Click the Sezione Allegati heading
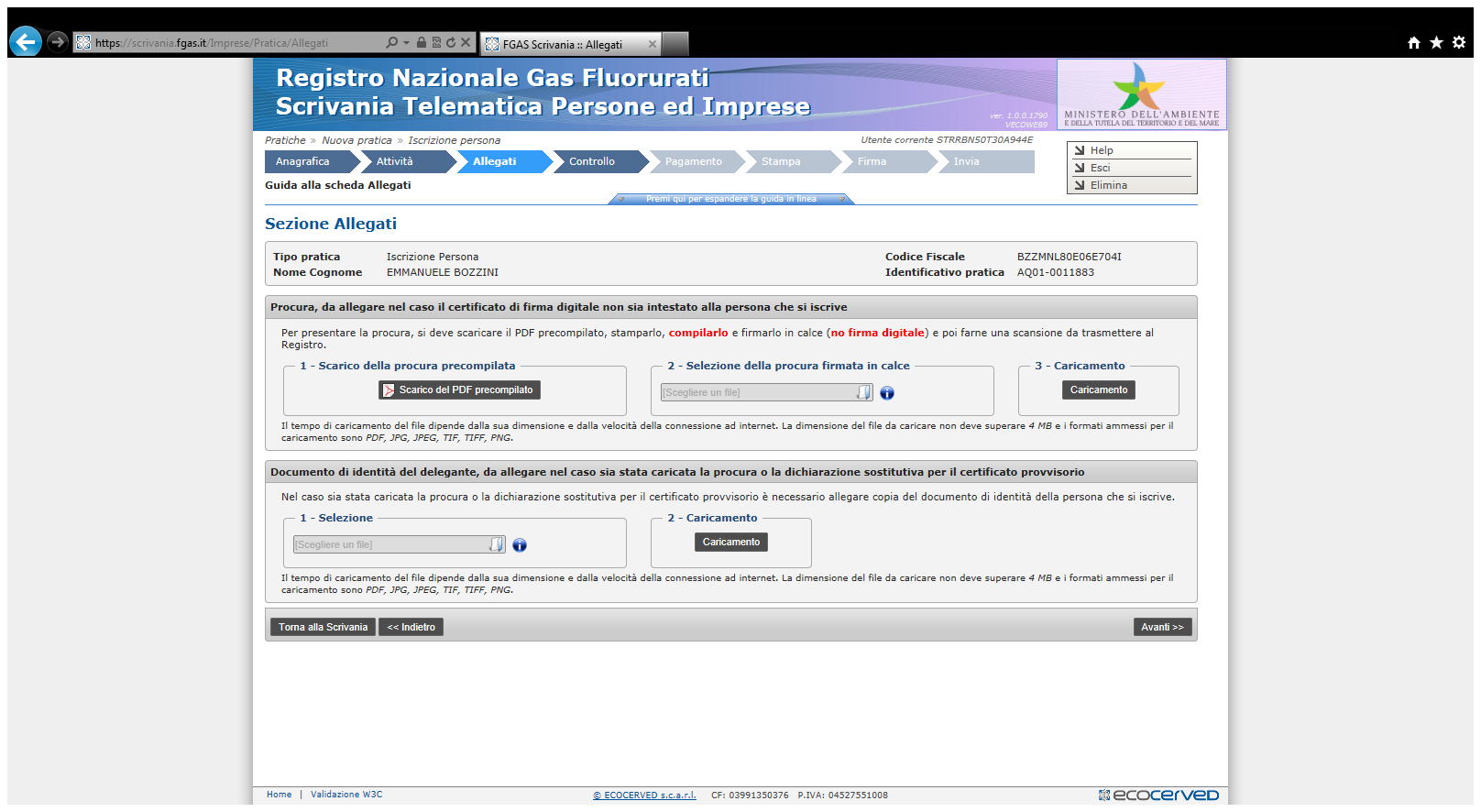The height and width of the screenshot is (812, 1481). point(331,224)
